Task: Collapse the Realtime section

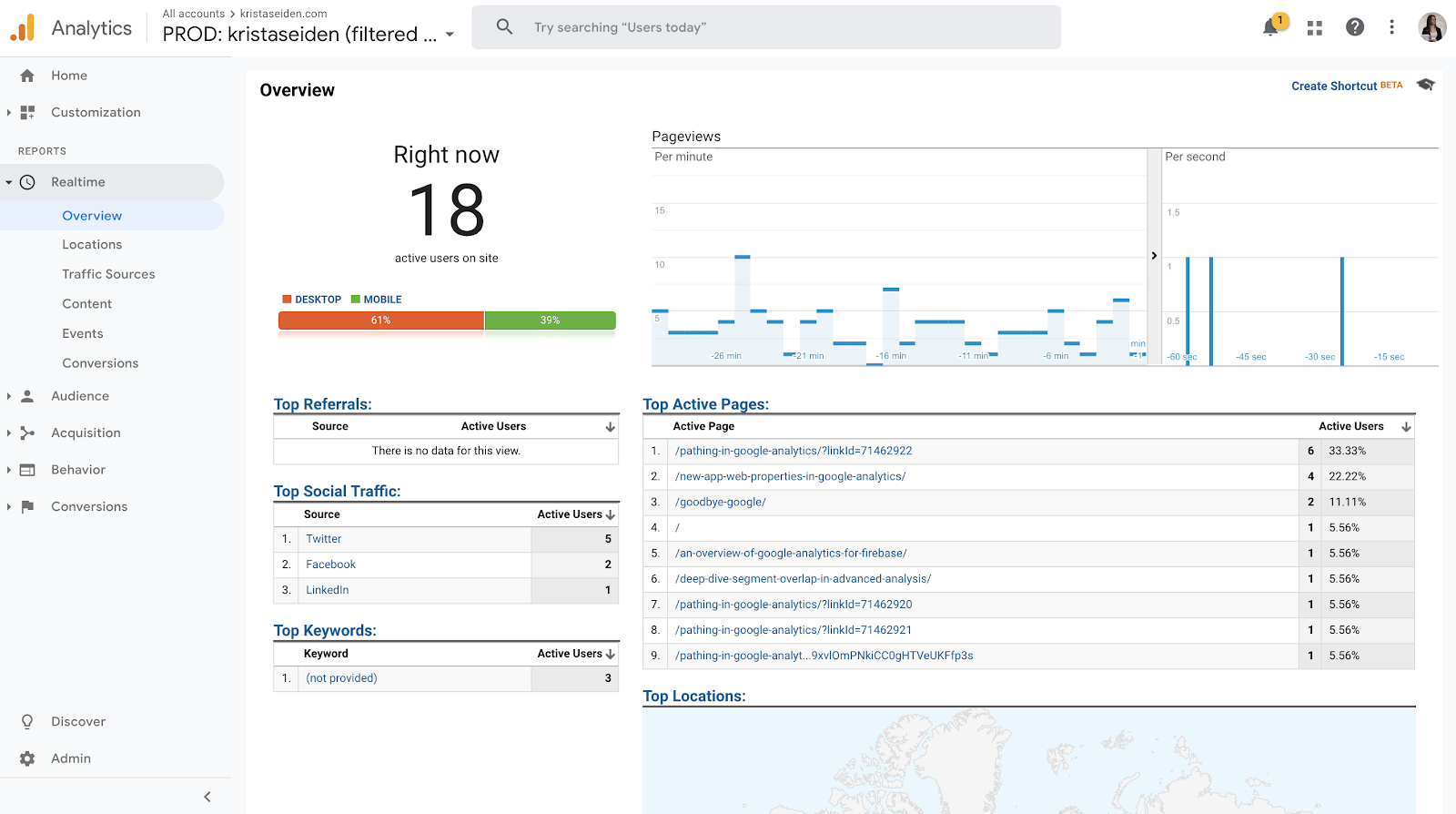Action: click(x=9, y=182)
